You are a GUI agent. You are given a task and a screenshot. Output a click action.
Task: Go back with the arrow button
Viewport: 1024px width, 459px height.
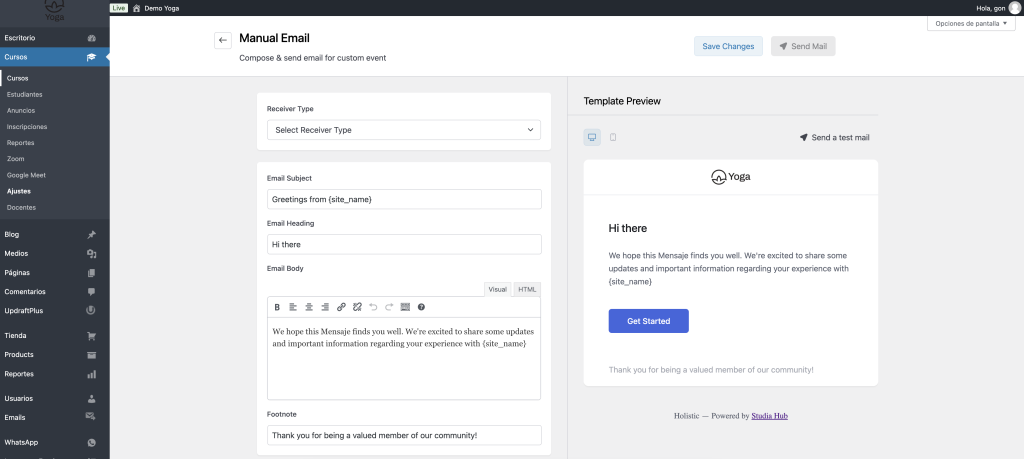(x=222, y=40)
